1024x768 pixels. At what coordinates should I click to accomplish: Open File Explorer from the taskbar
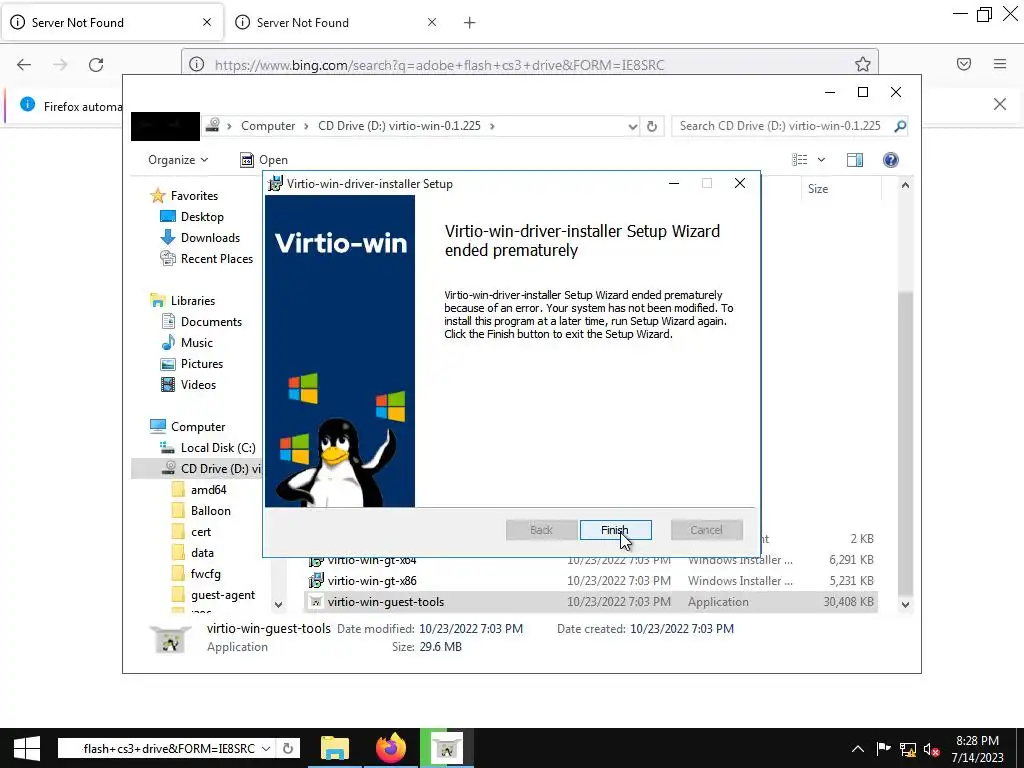tap(335, 748)
